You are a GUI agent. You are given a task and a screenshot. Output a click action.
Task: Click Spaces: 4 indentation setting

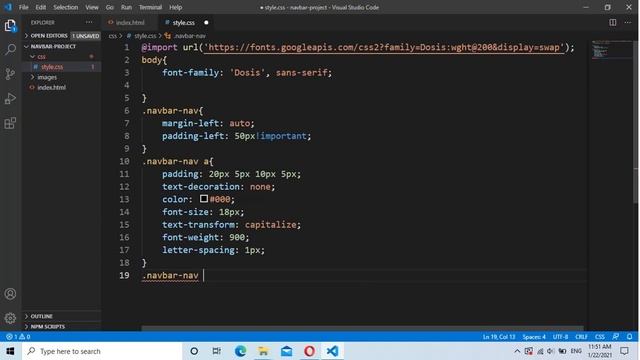534,337
